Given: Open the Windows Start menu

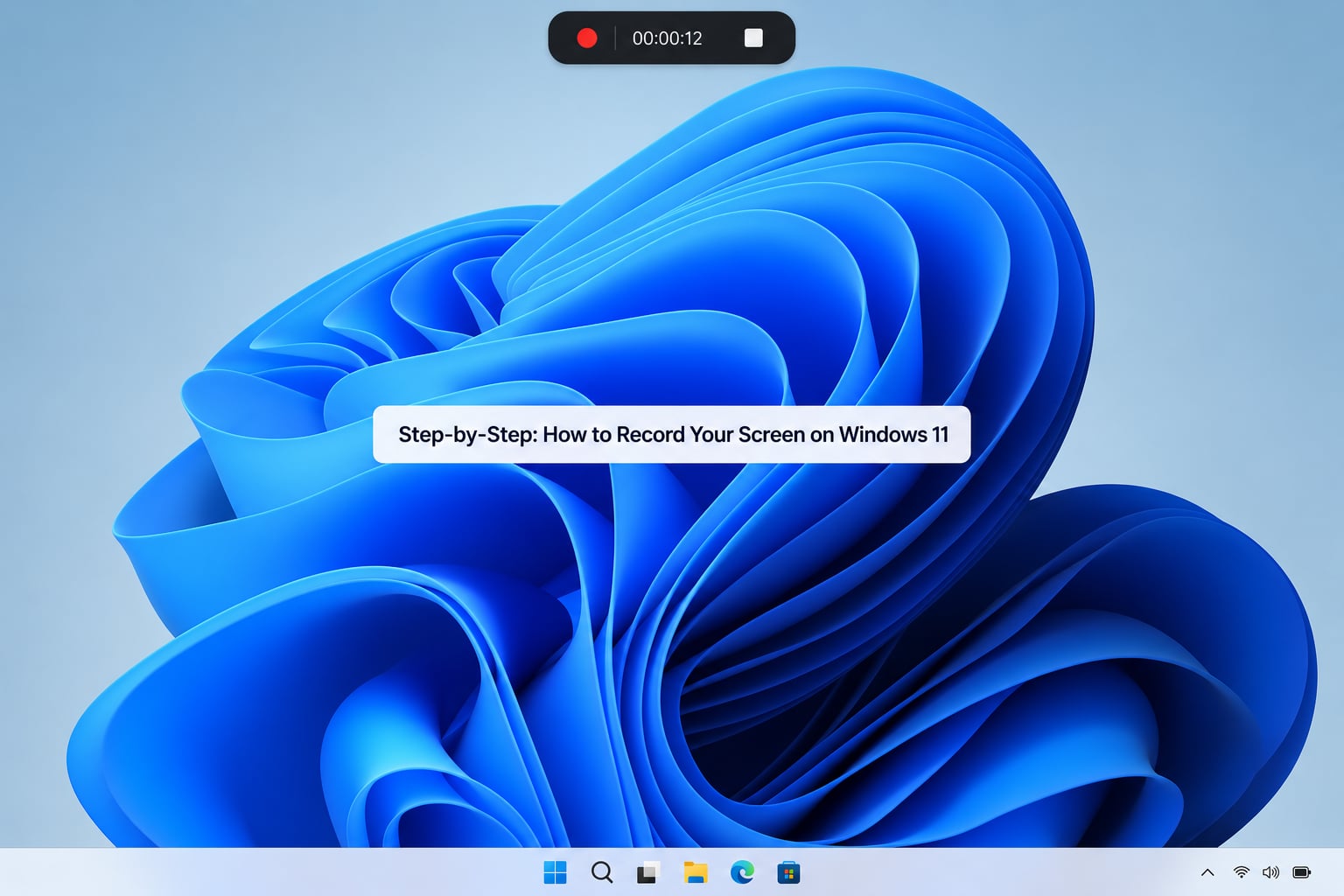Looking at the screenshot, I should point(555,872).
